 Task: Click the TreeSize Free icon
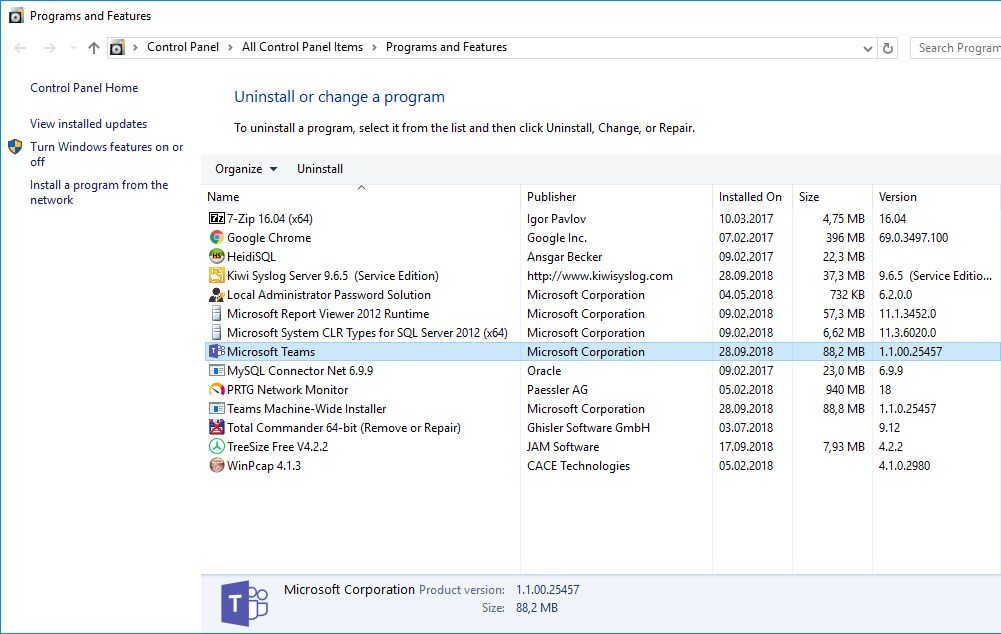pos(216,446)
